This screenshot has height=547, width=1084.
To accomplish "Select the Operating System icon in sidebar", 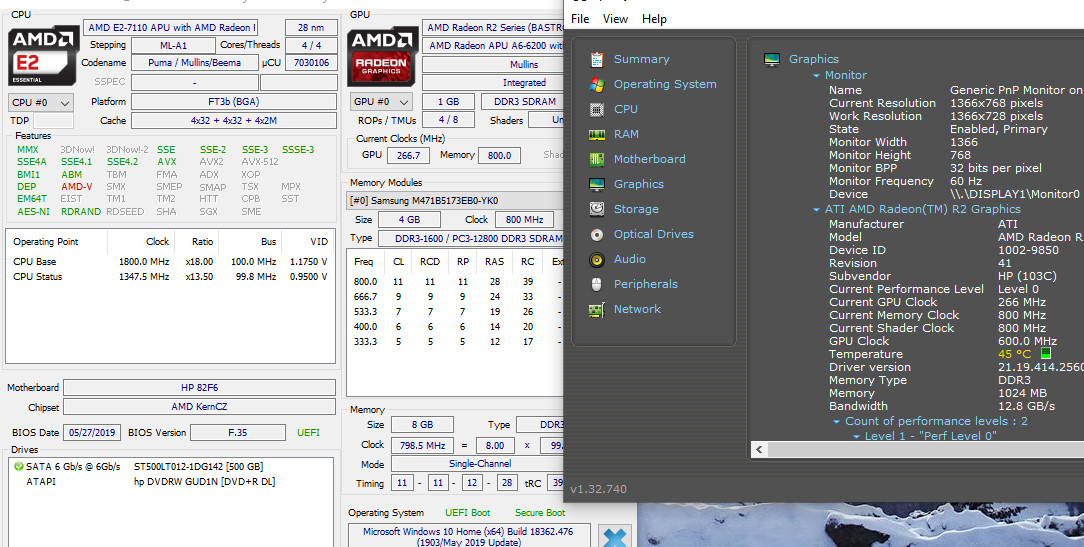I will [597, 84].
